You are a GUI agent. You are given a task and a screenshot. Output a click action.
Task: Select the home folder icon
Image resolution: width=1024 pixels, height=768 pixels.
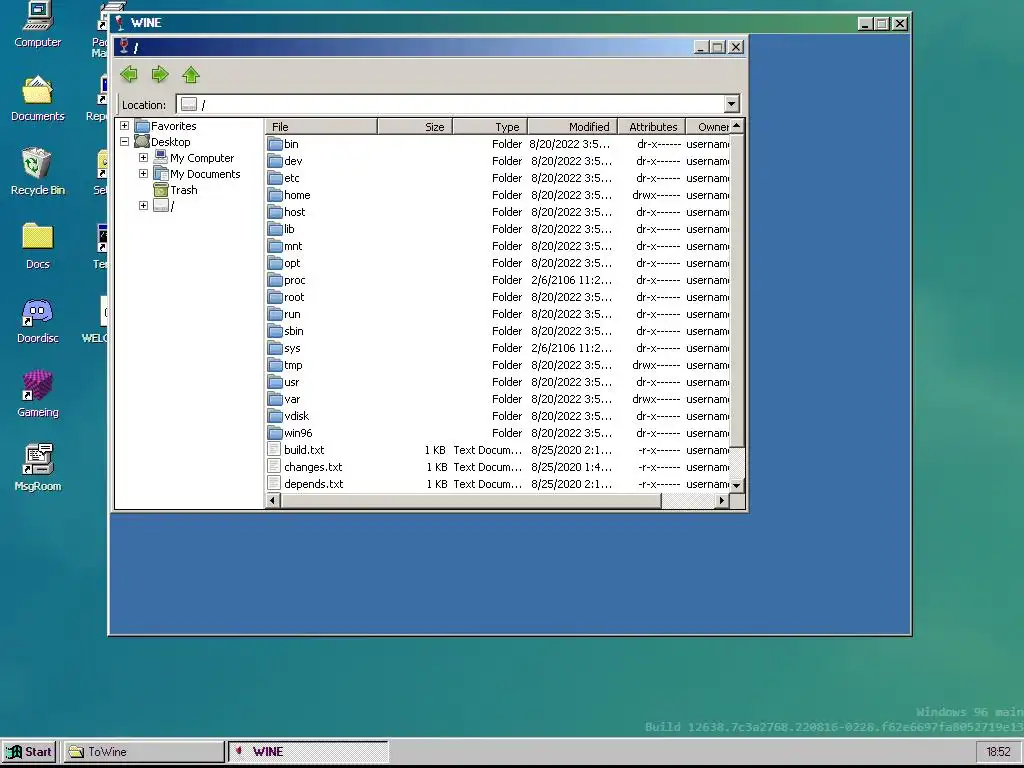275,195
